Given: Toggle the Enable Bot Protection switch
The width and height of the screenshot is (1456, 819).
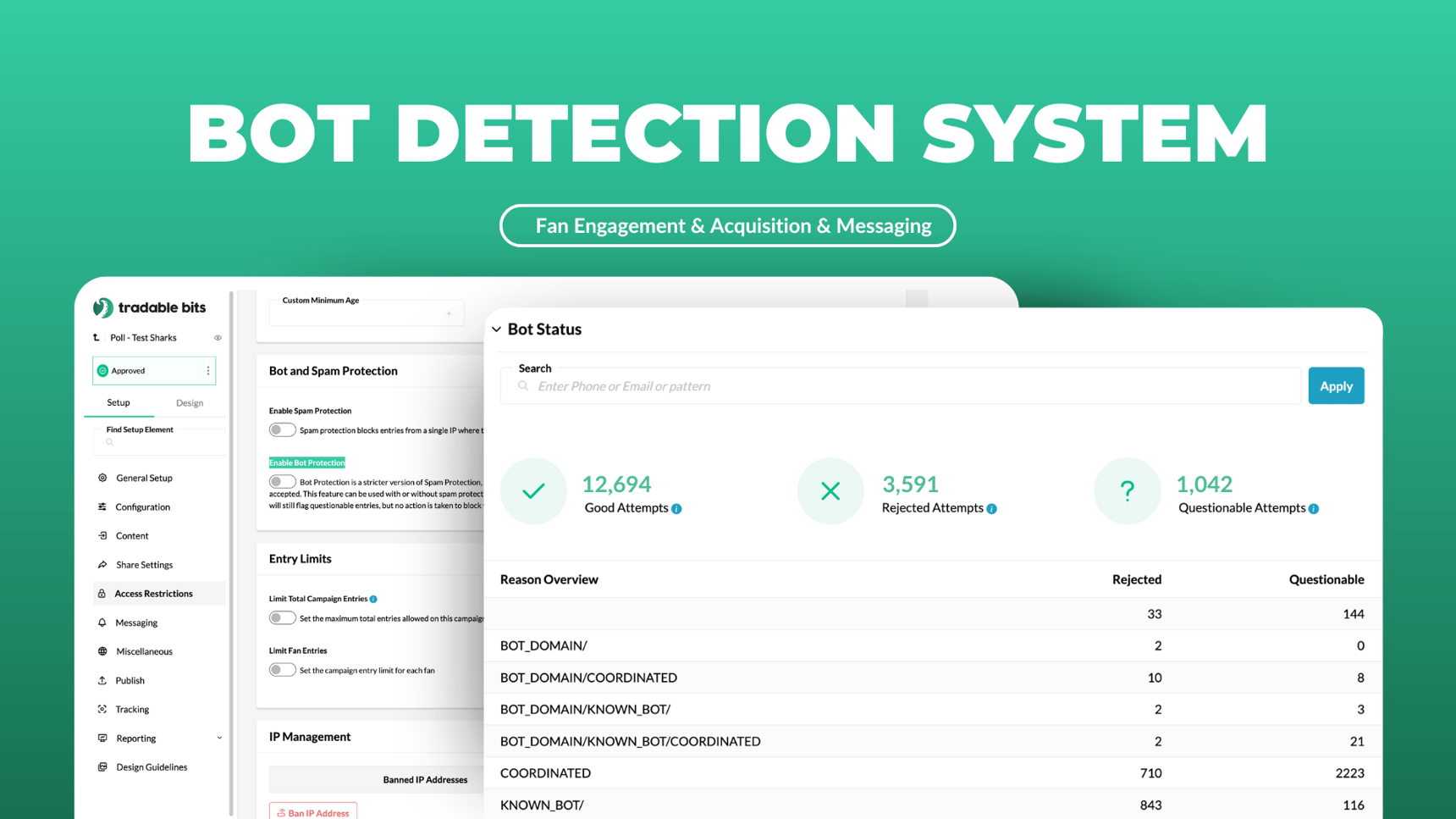Looking at the screenshot, I should 282,482.
